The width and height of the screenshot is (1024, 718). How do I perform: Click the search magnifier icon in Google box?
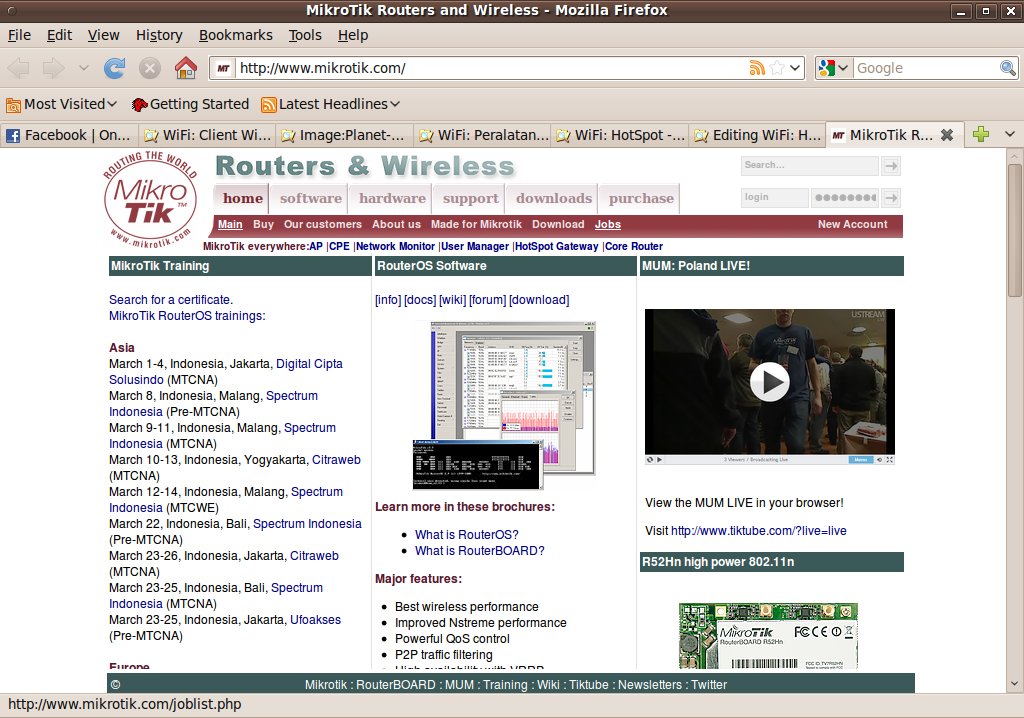(1008, 68)
